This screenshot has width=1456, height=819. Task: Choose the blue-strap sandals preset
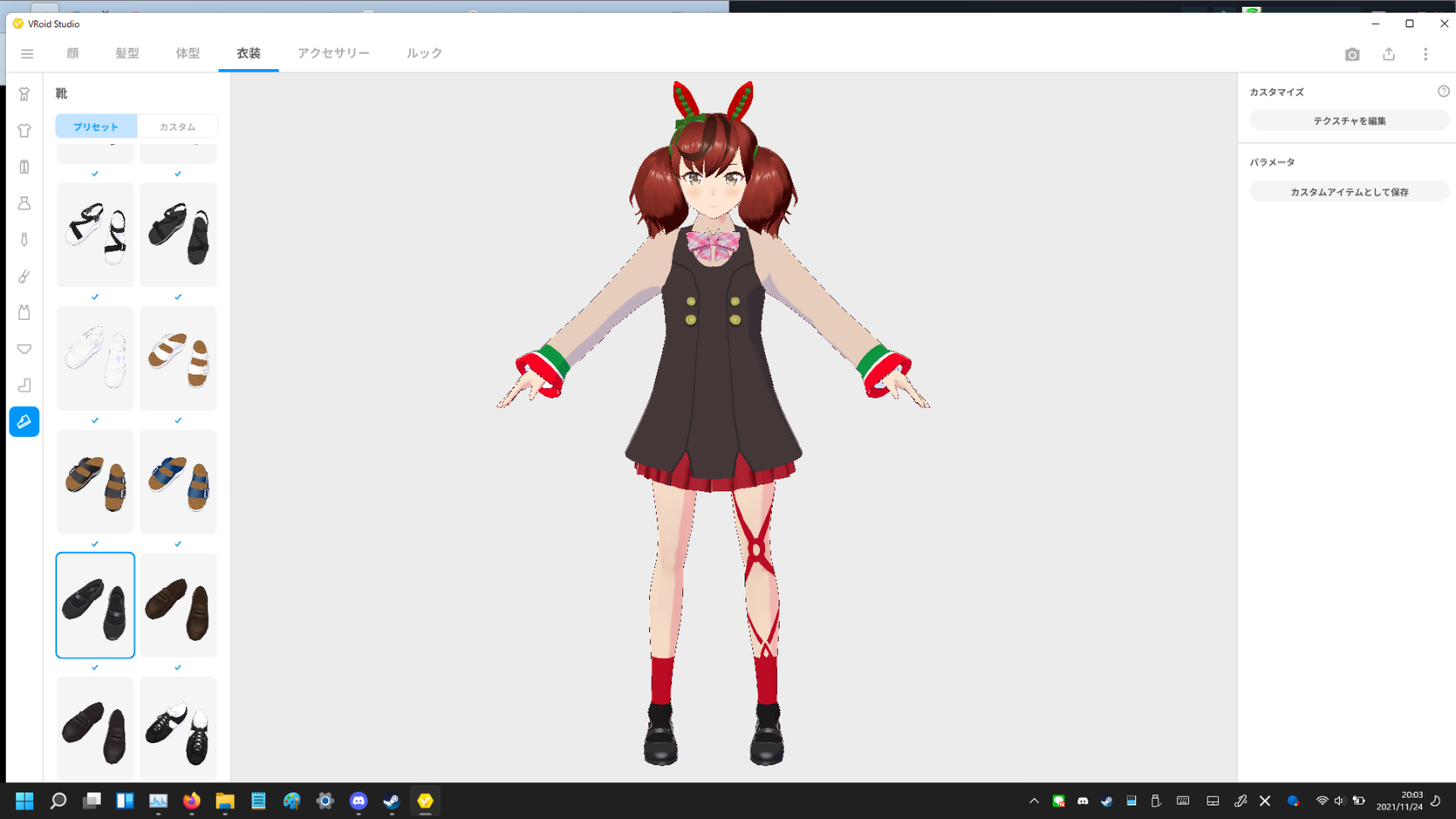(178, 482)
